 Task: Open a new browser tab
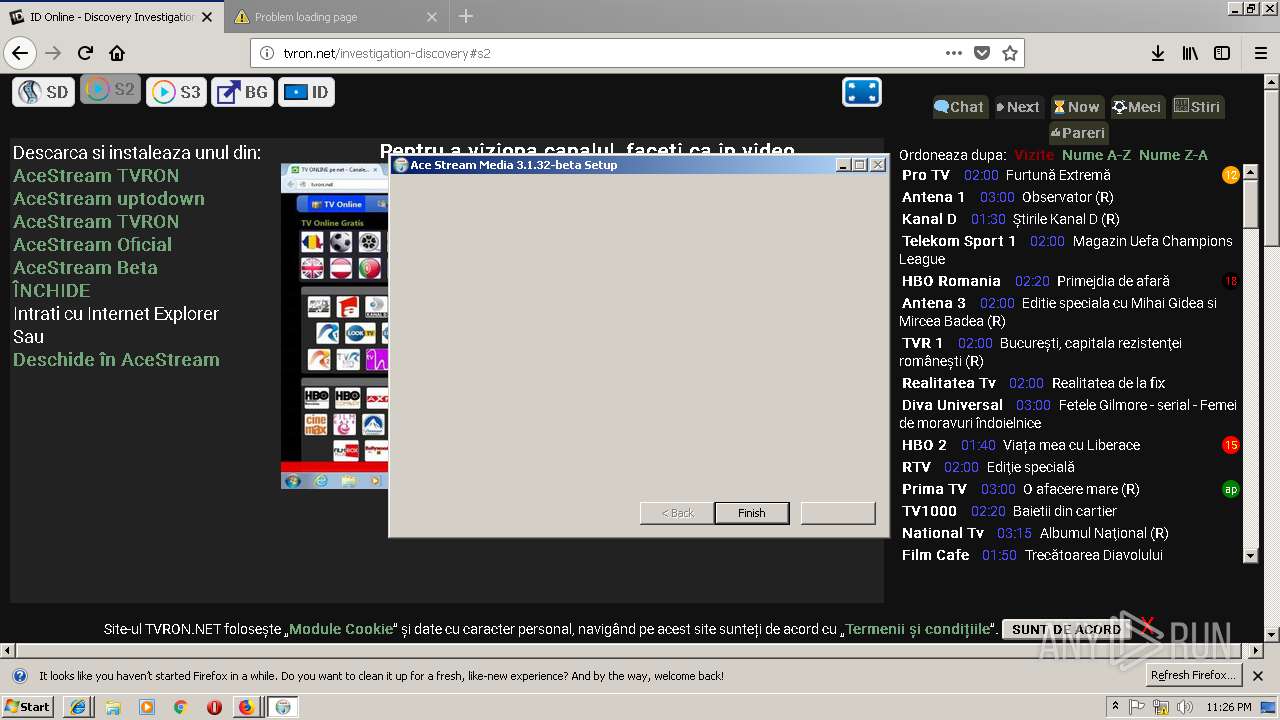pos(466,16)
